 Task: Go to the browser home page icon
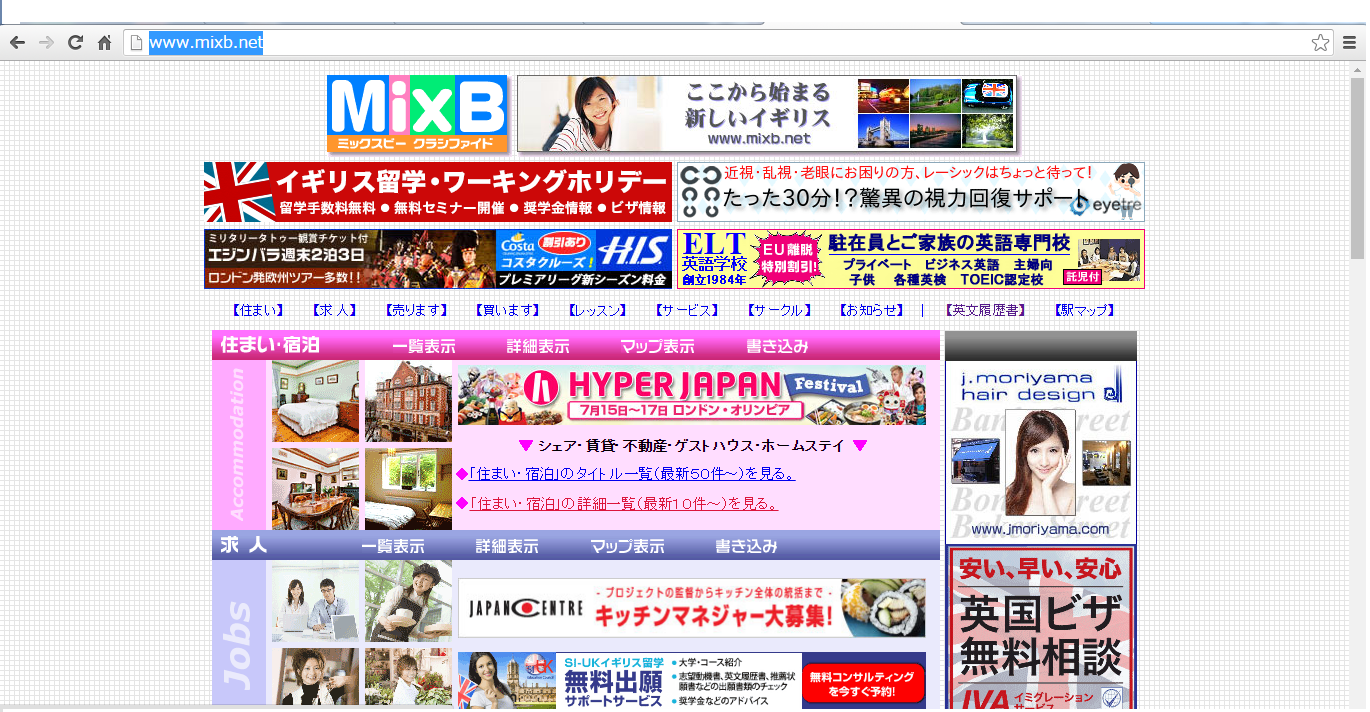click(x=104, y=42)
